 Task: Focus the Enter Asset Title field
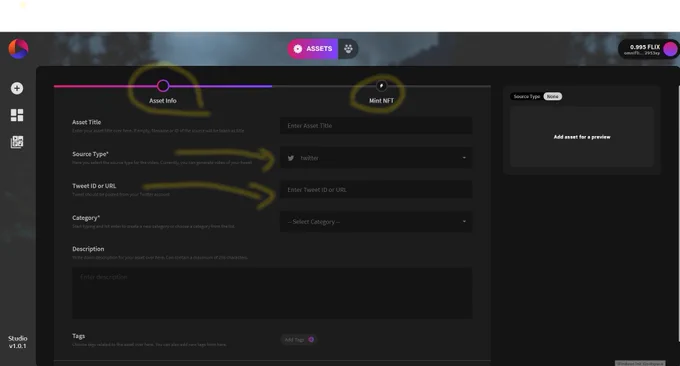[376, 126]
